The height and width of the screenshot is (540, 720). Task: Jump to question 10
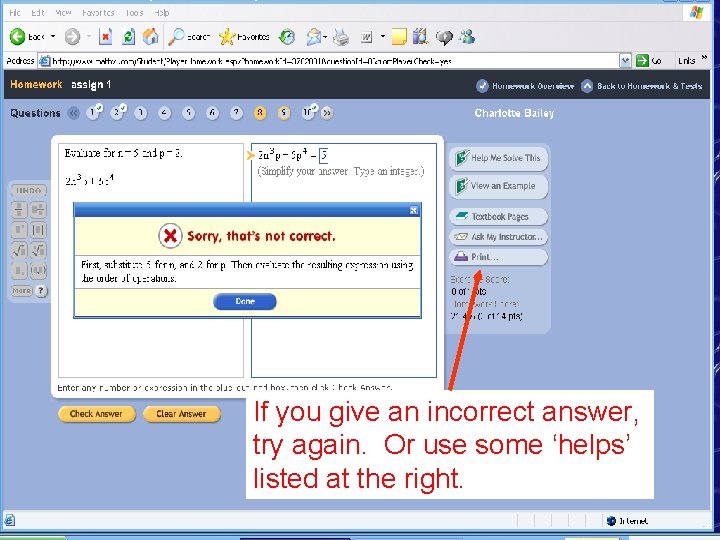(x=309, y=113)
